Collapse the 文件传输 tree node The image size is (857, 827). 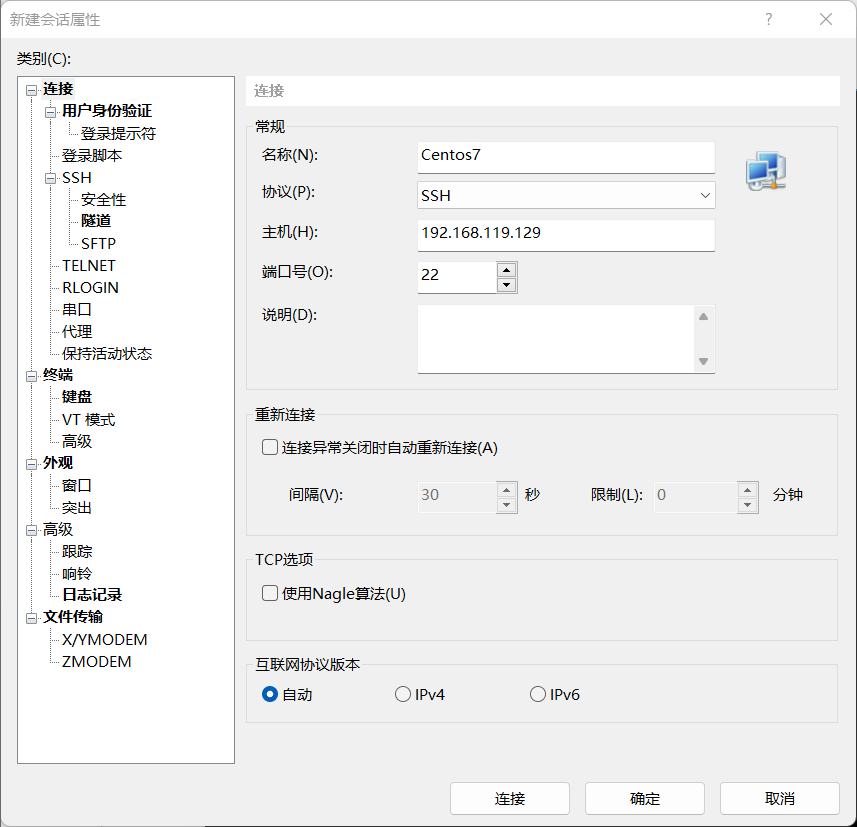(x=32, y=618)
